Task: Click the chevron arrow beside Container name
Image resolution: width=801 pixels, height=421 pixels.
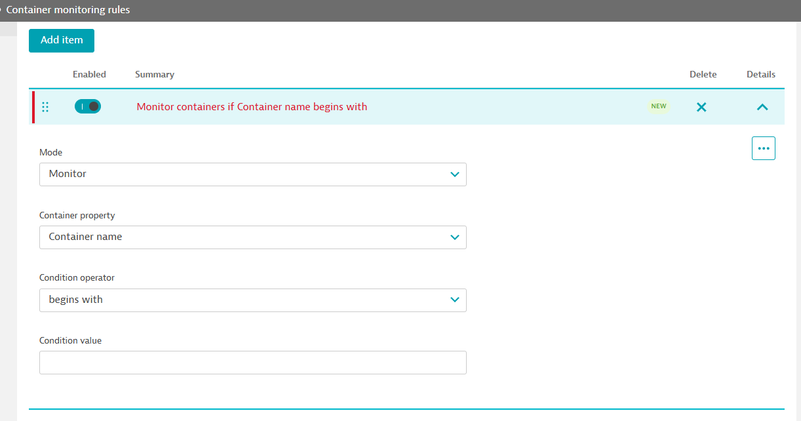Action: click(455, 237)
